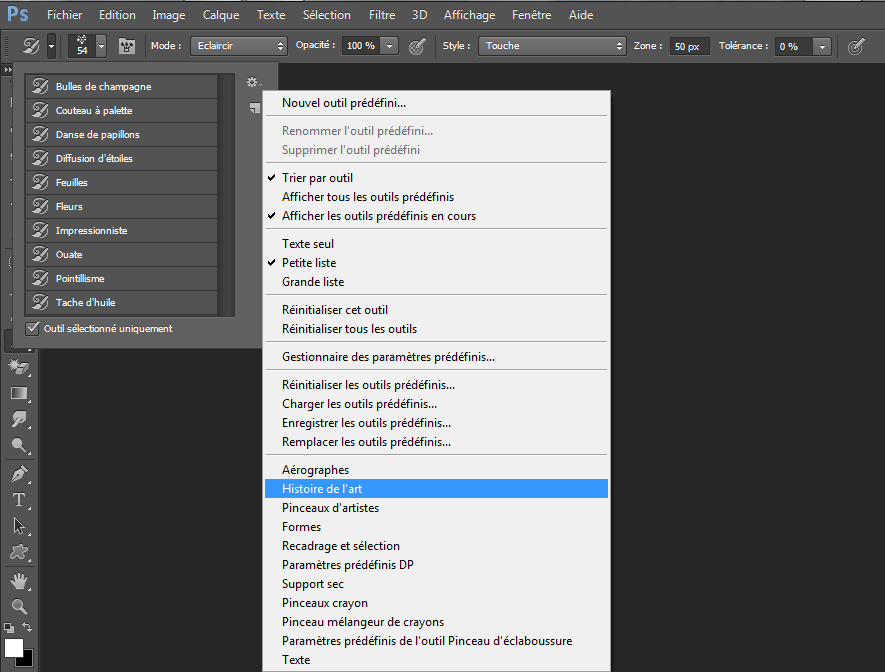Activate the Hand tool
Image resolution: width=885 pixels, height=672 pixels.
[18, 581]
